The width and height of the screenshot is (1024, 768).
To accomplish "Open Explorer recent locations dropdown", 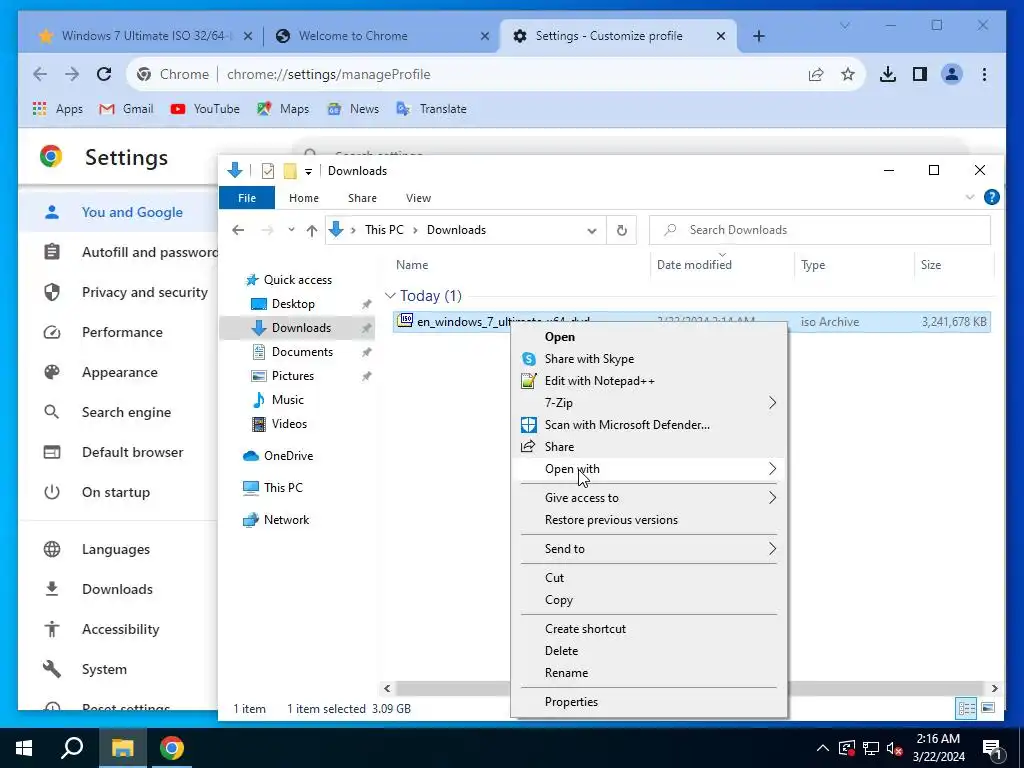I will click(x=291, y=230).
